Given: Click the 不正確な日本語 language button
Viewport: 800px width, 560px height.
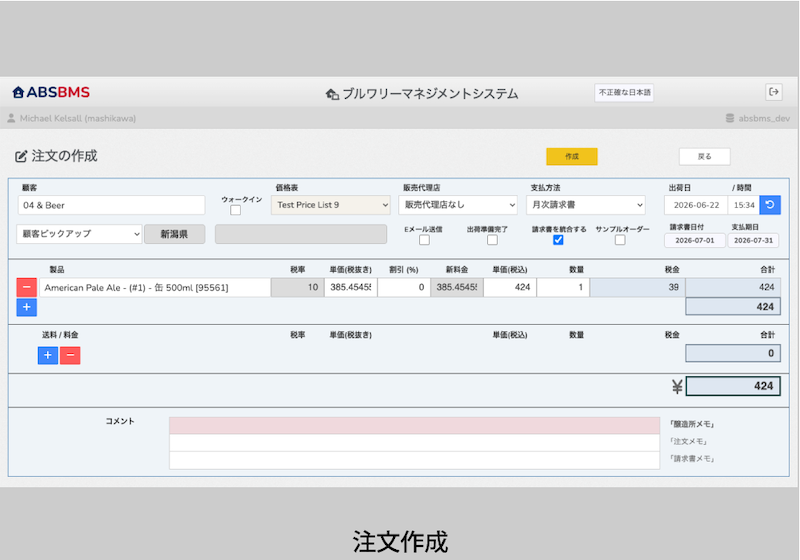Looking at the screenshot, I should 624,93.
